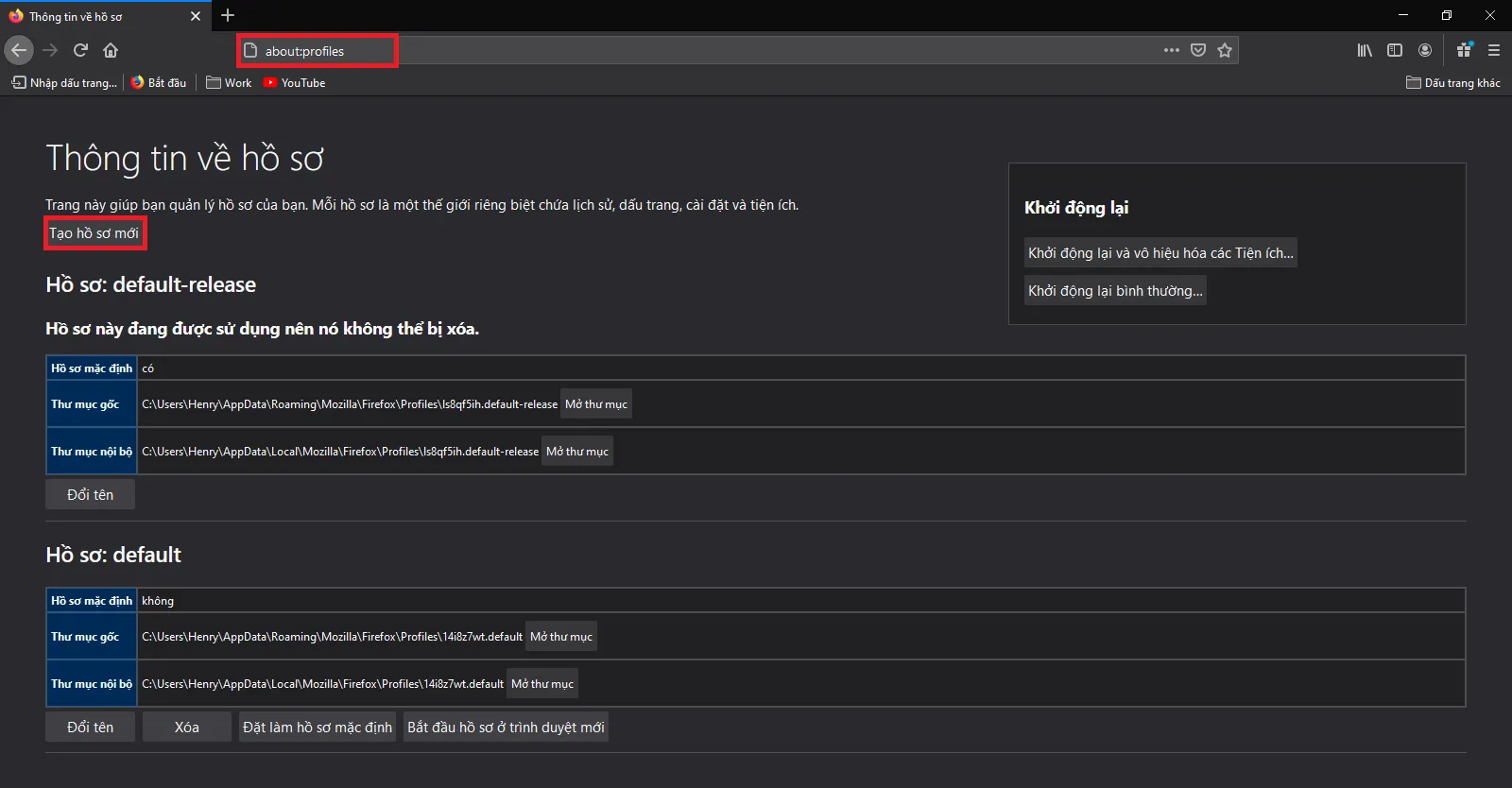Click Tạo hồ sơ mới button
1512x788 pixels.
[x=94, y=233]
